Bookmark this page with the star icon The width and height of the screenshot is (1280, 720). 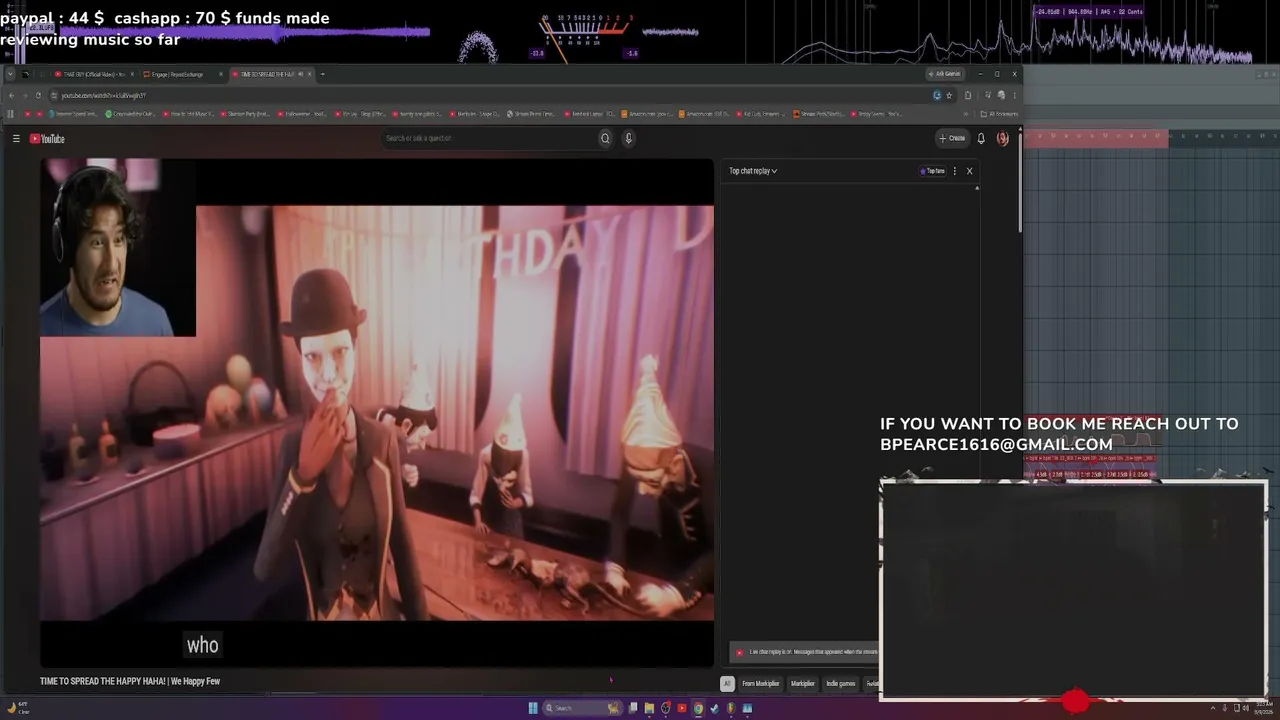click(949, 95)
